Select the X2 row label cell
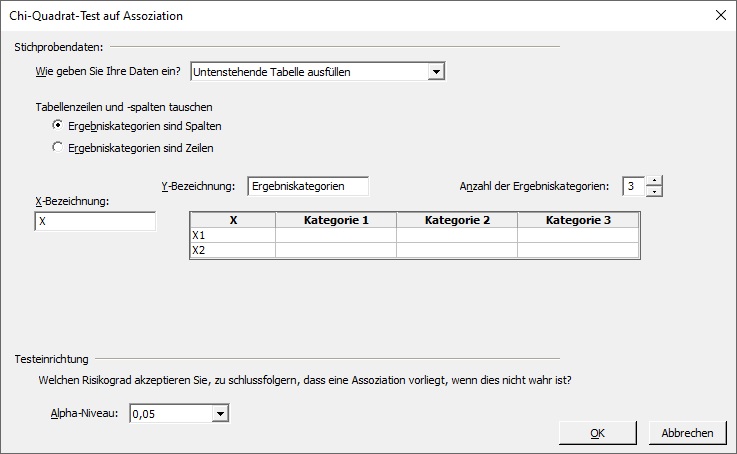This screenshot has width=737, height=454. tap(233, 250)
